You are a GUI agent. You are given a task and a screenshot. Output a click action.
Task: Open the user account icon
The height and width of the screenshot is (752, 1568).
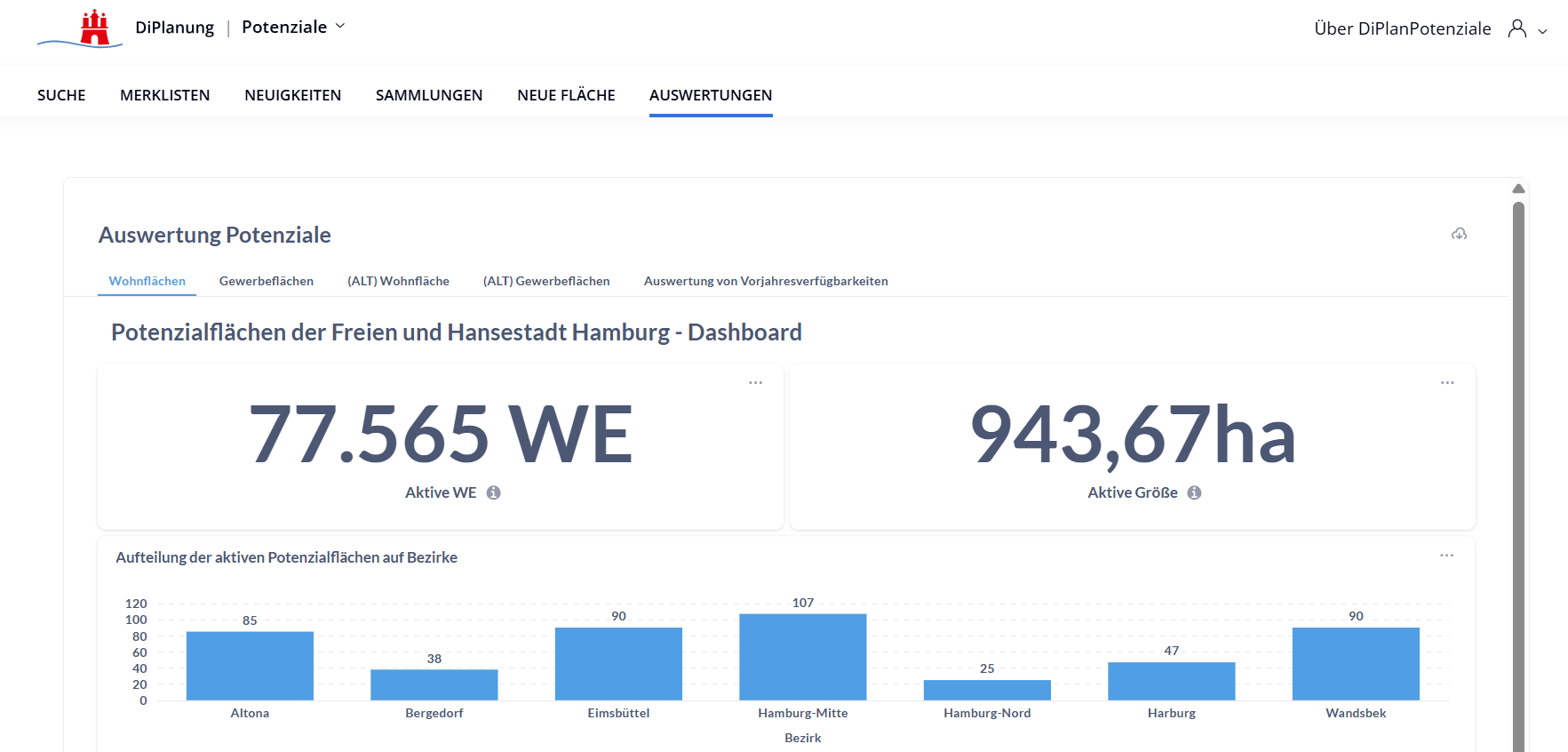click(1517, 28)
